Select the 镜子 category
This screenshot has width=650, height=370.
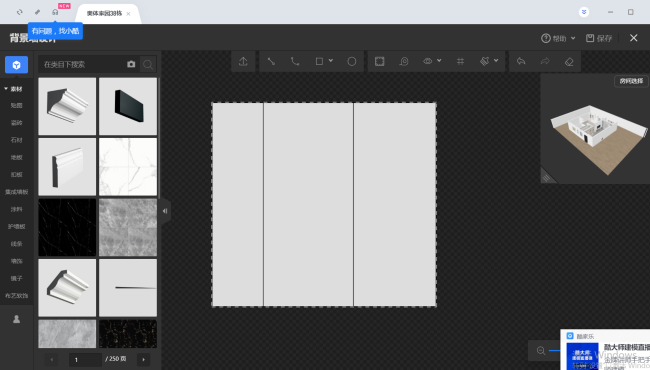(x=17, y=278)
